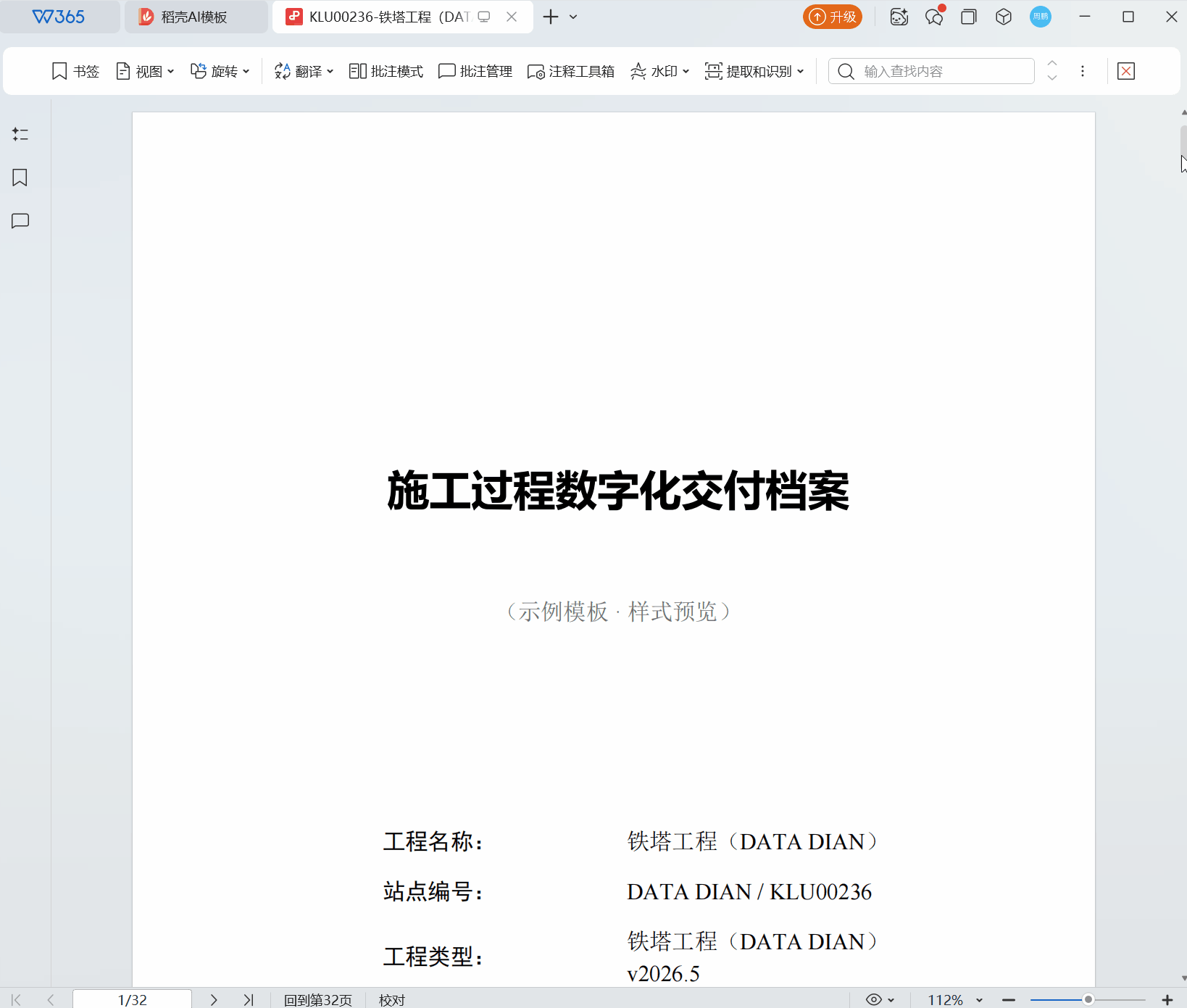
Task: Open the user avatar profile
Action: (1041, 17)
